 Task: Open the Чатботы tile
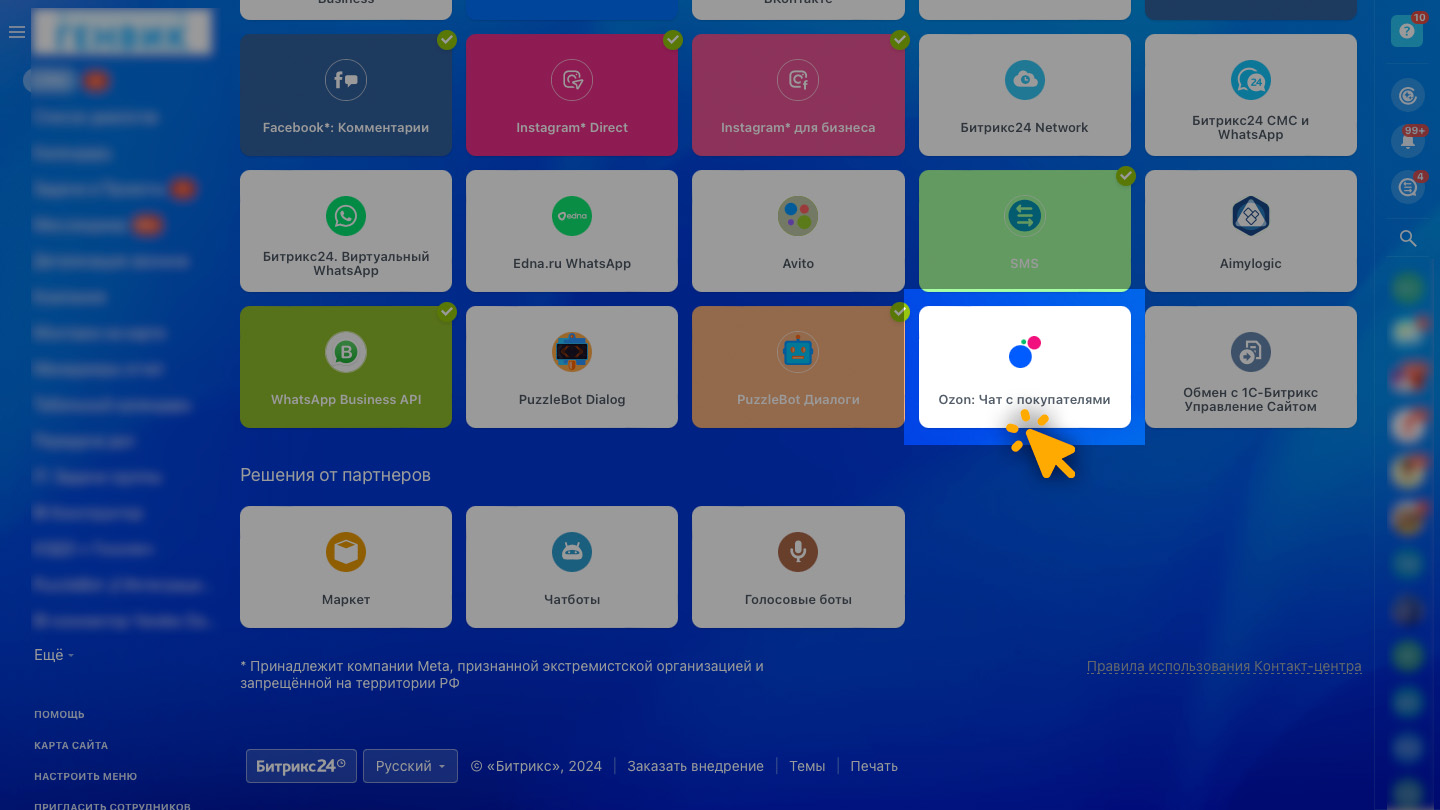(x=572, y=567)
